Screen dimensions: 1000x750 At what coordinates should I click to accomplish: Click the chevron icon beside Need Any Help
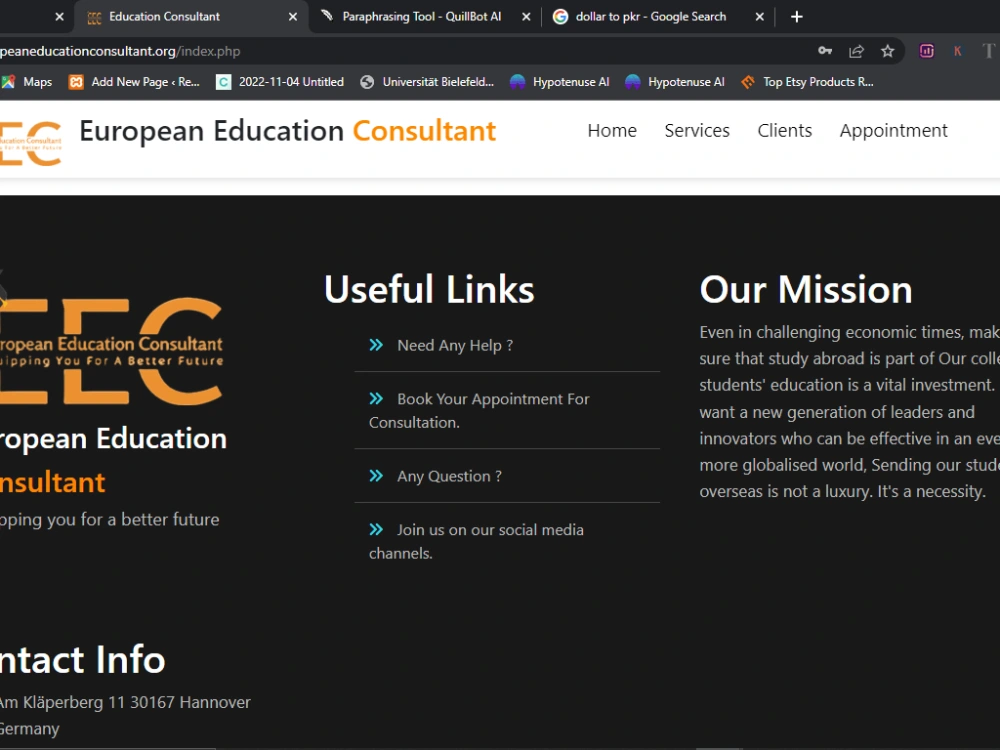[x=376, y=345]
